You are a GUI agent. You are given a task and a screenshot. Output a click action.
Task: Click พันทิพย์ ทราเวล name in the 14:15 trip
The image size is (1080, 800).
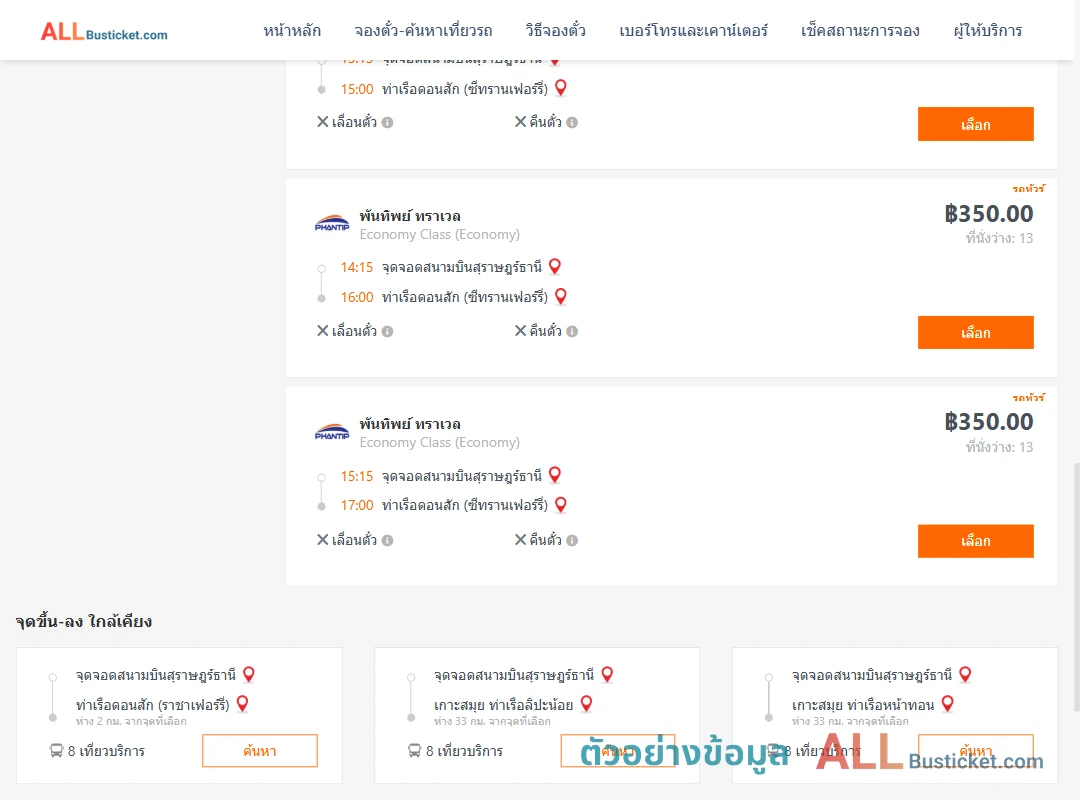(x=410, y=216)
